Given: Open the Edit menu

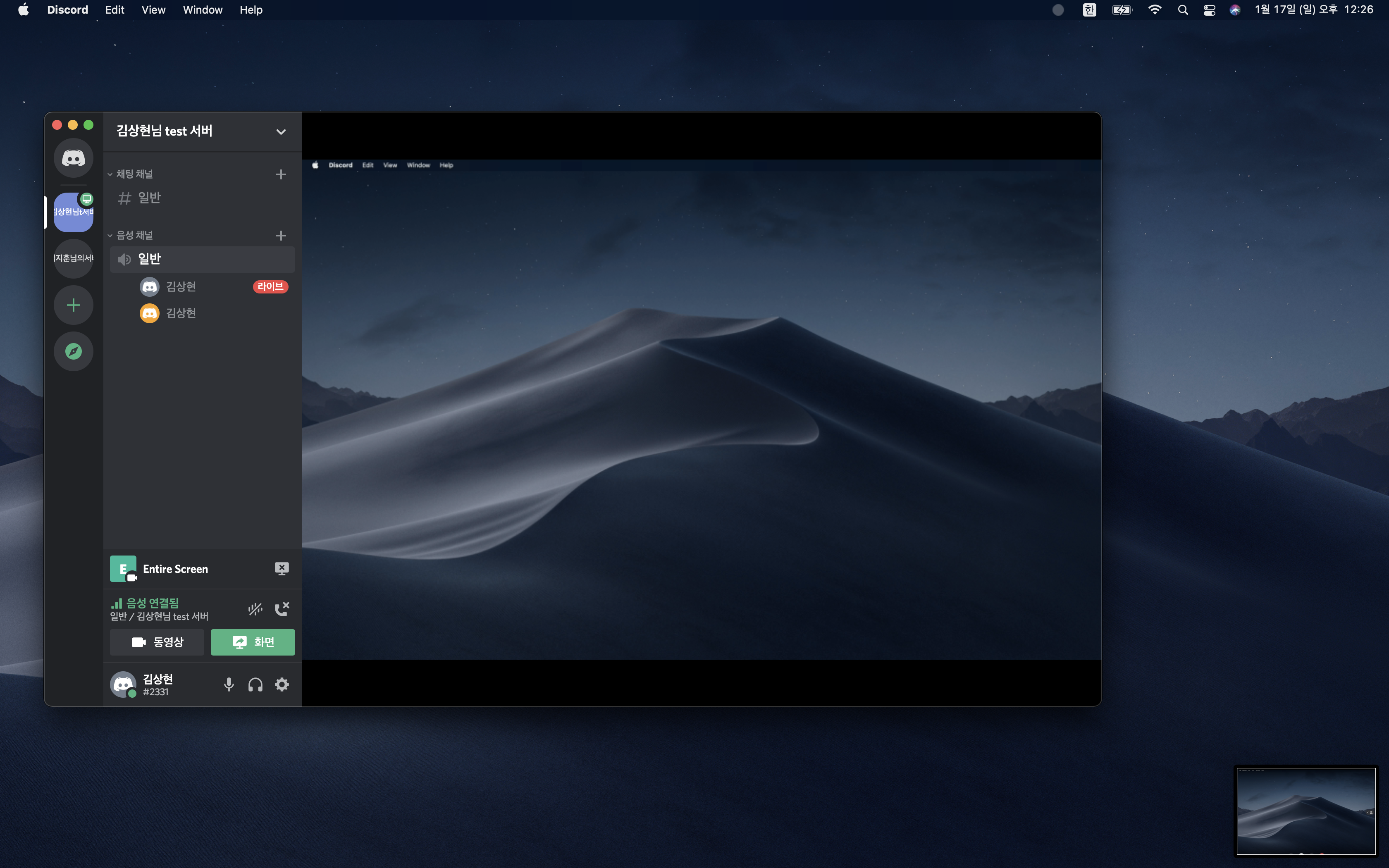Looking at the screenshot, I should pyautogui.click(x=115, y=10).
